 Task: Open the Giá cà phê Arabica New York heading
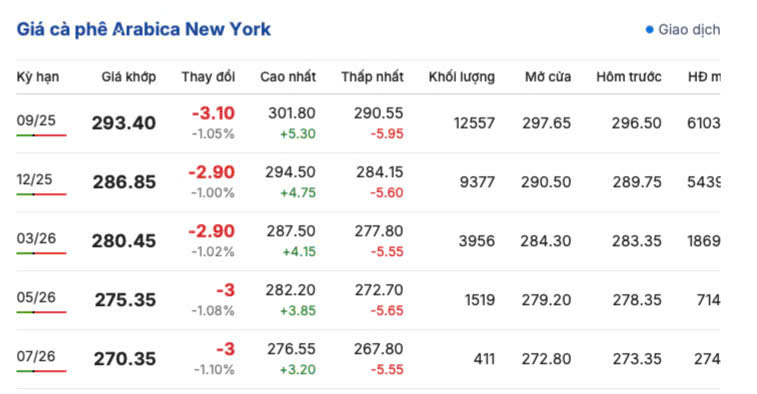pos(144,29)
